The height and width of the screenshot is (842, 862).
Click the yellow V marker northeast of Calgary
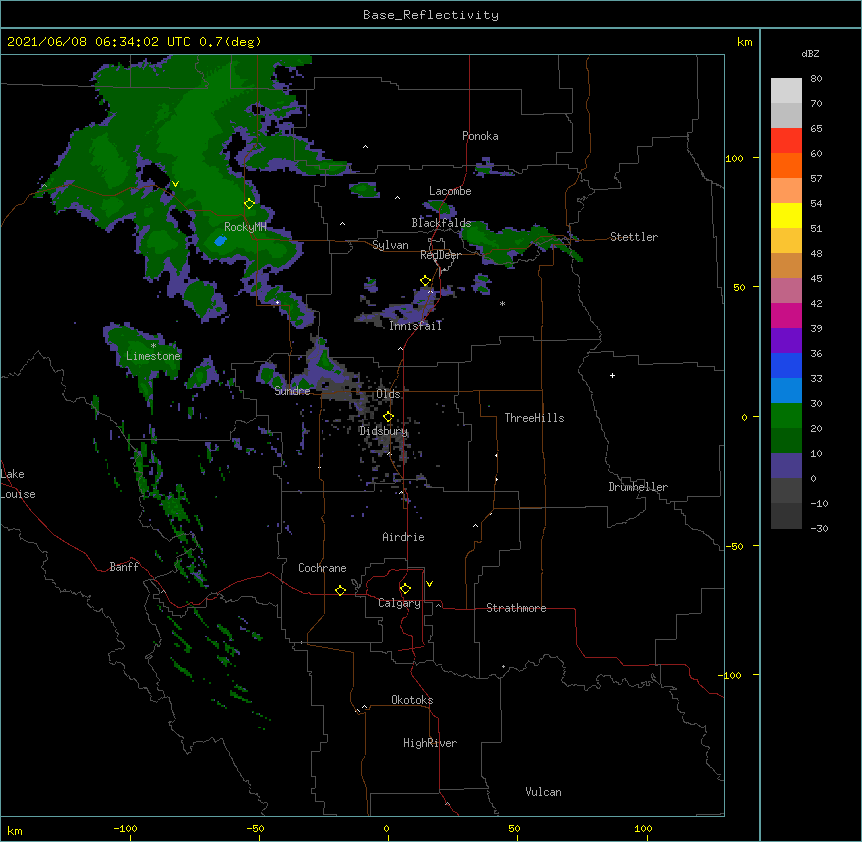coord(429,584)
